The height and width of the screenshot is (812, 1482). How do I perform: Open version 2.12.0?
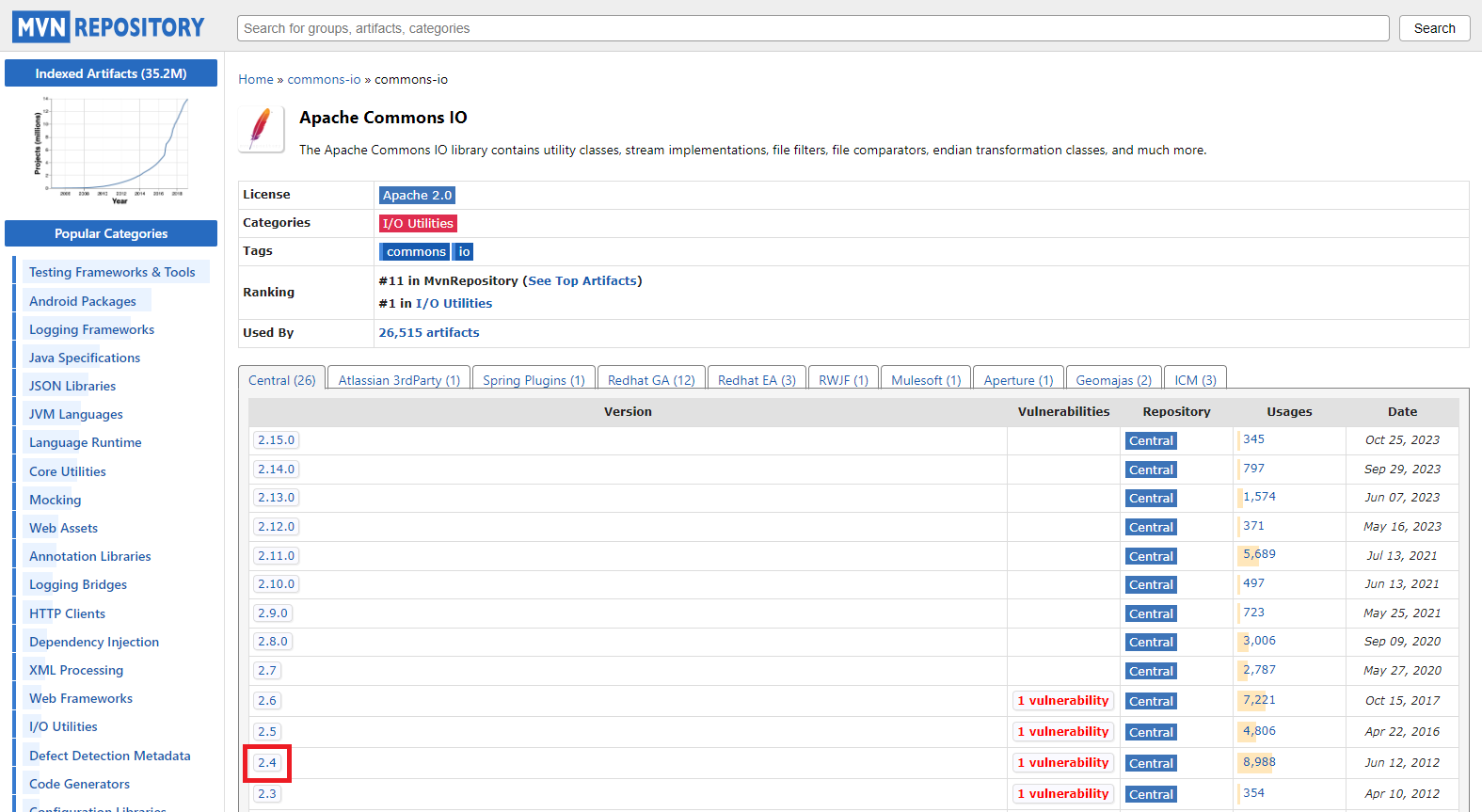pyautogui.click(x=276, y=527)
